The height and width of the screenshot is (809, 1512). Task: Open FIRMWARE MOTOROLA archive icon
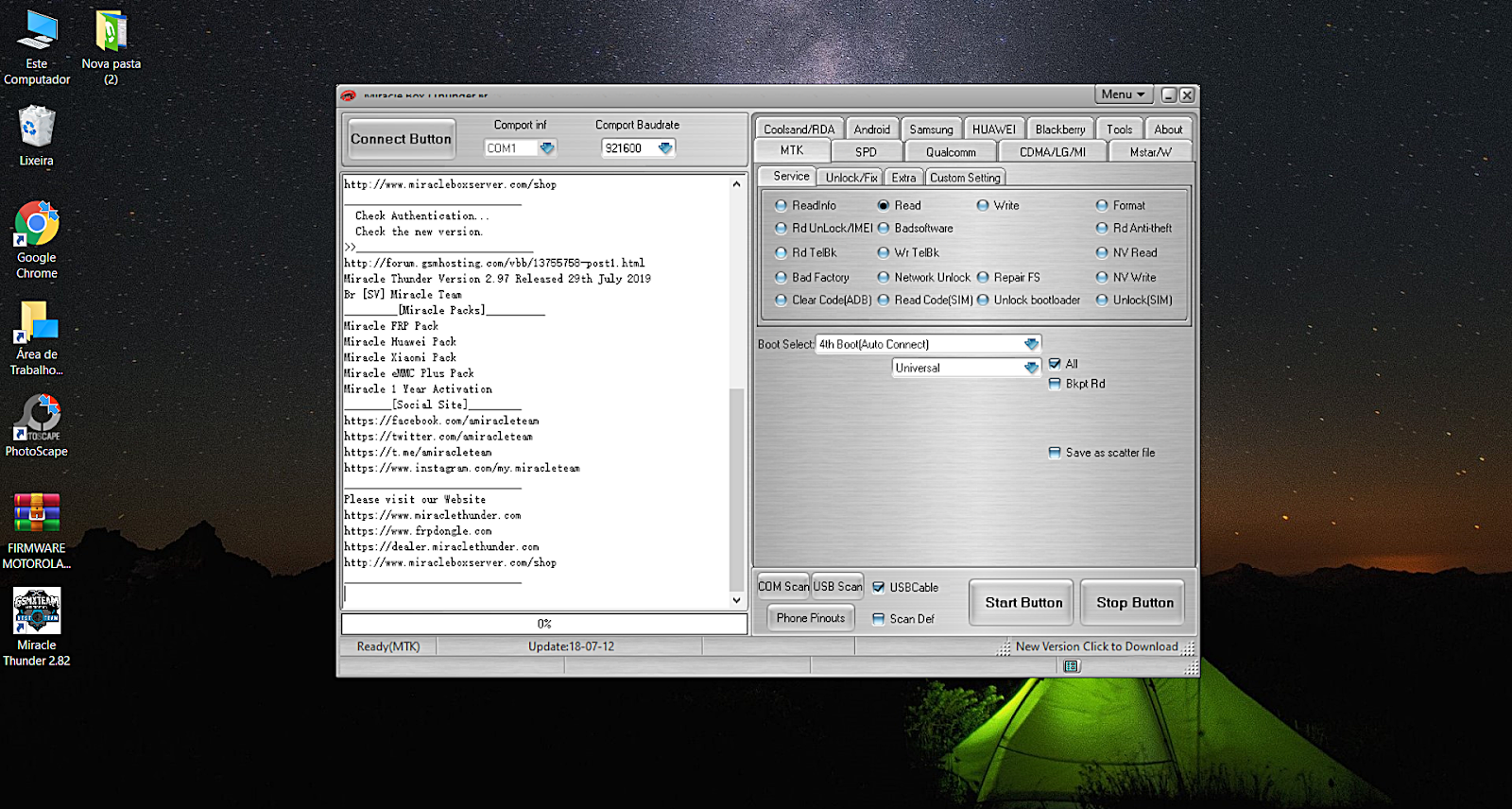(37, 514)
